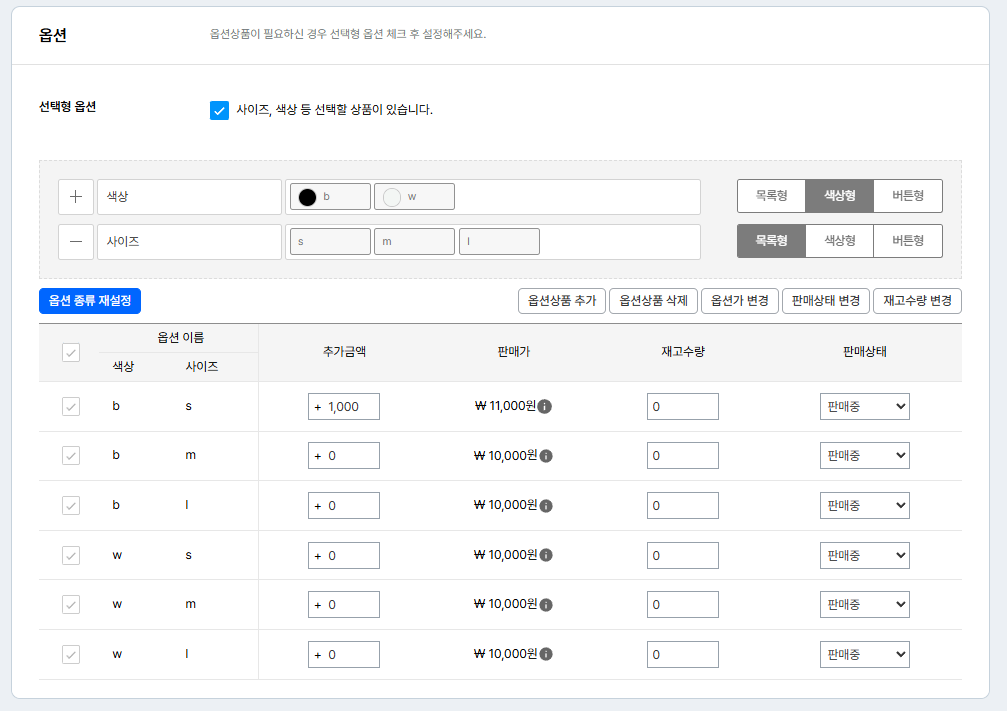Click the 옵션 종류 재설정 button
This screenshot has width=1007, height=711.
[90, 301]
